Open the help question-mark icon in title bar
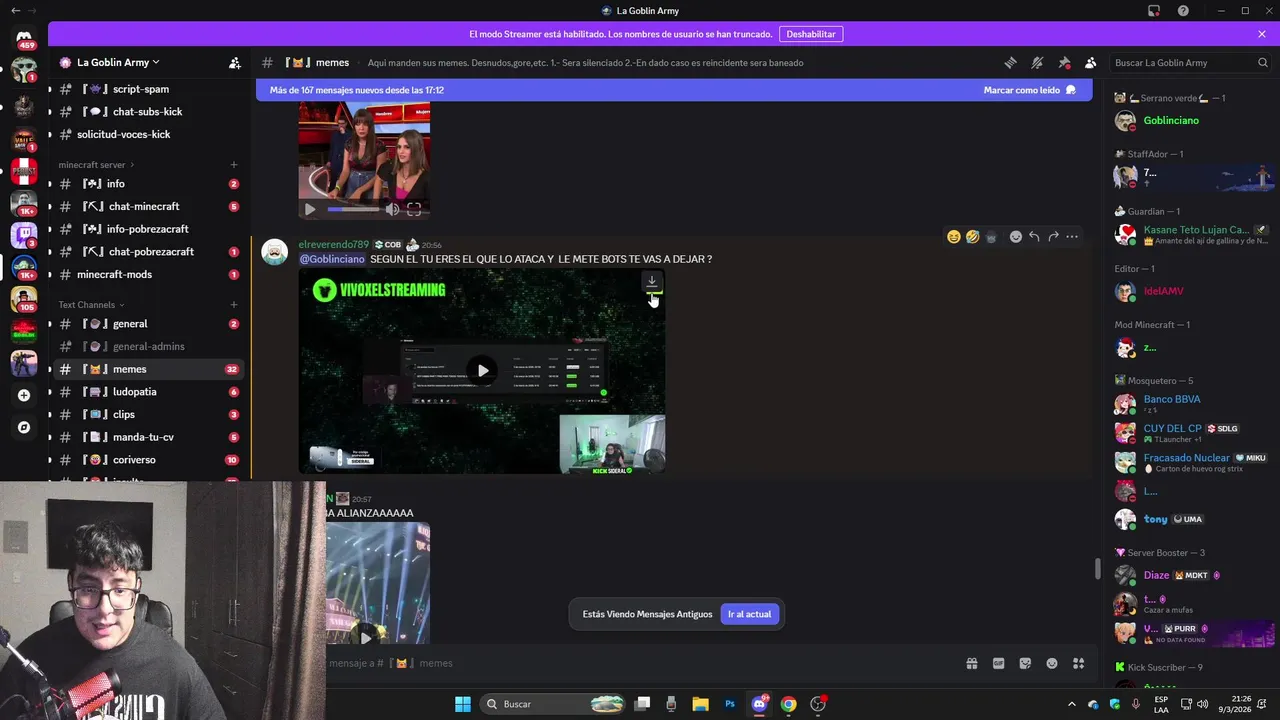Image resolution: width=1280 pixels, height=720 pixels. pyautogui.click(x=1183, y=11)
